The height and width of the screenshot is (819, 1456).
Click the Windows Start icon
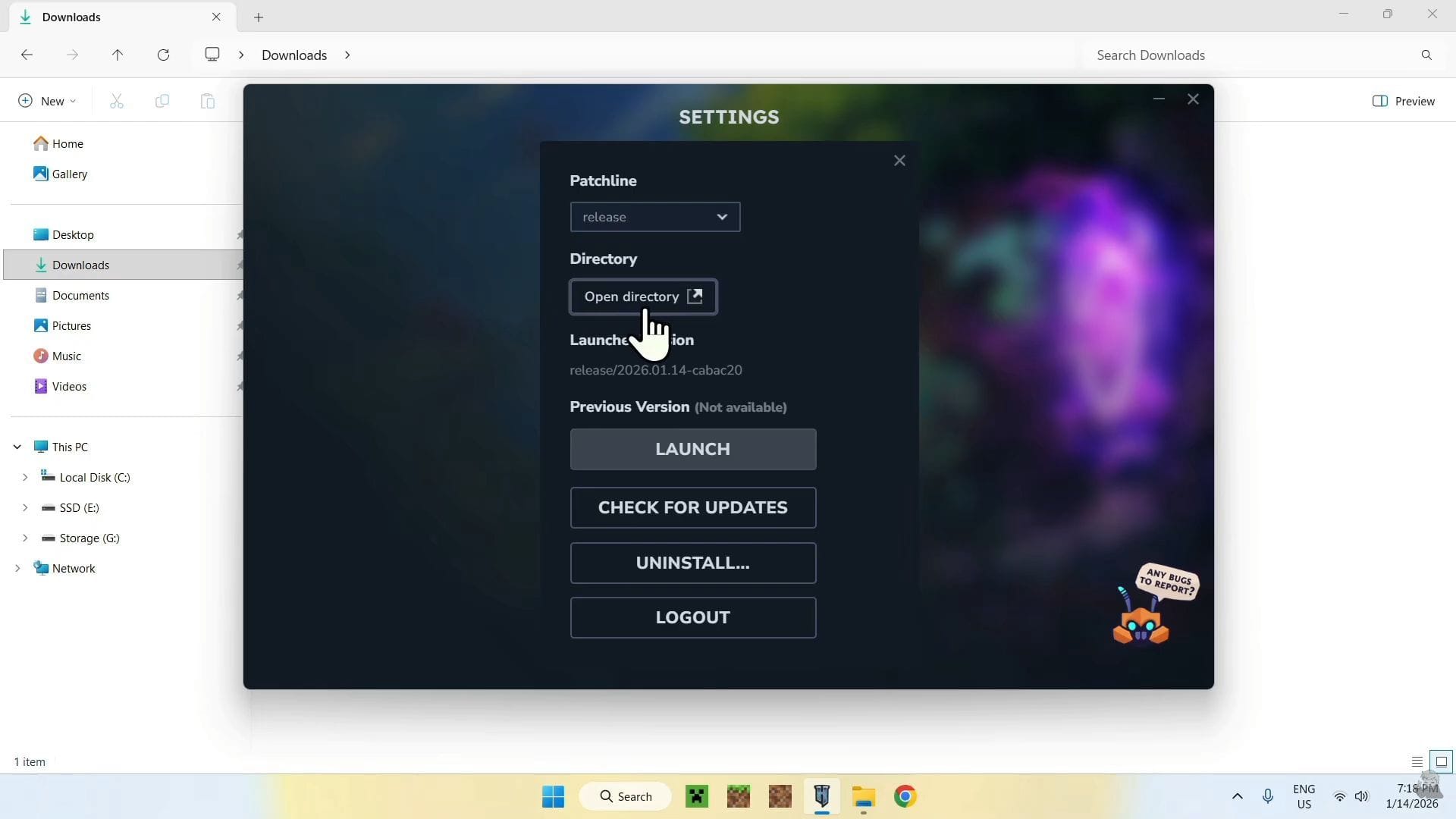point(553,796)
